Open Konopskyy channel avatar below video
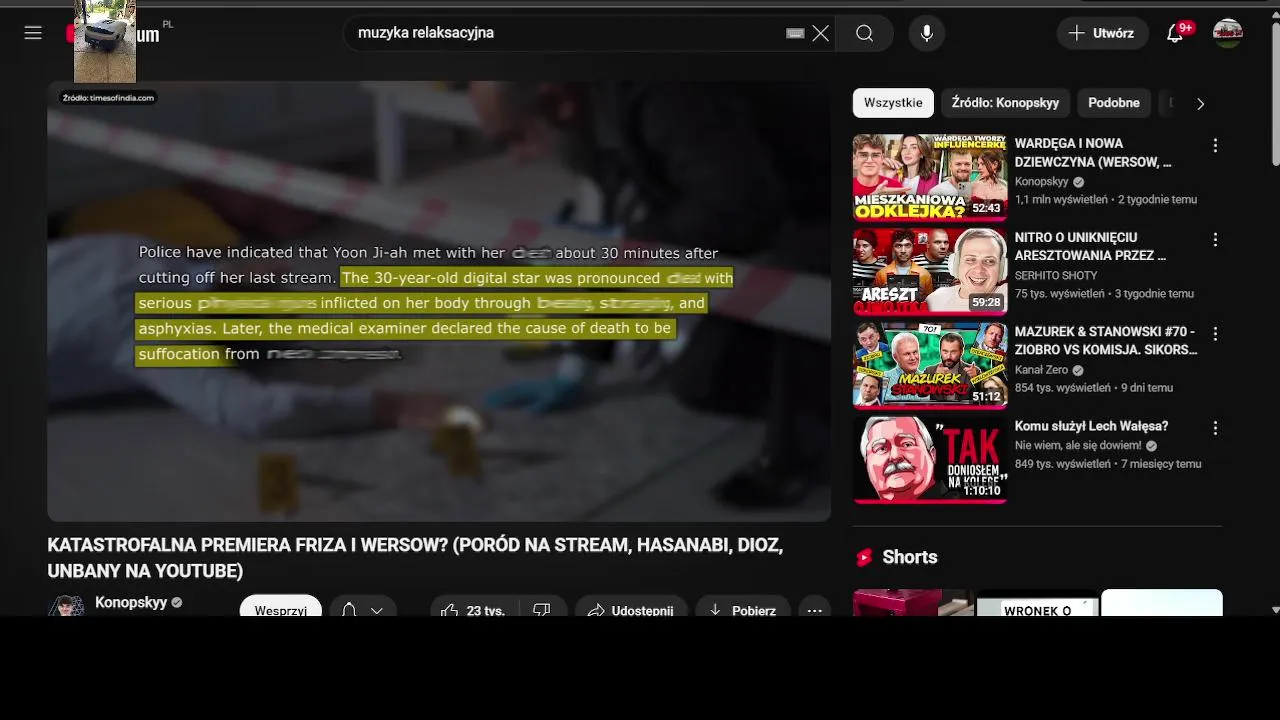Image resolution: width=1280 pixels, height=720 pixels. coord(66,606)
